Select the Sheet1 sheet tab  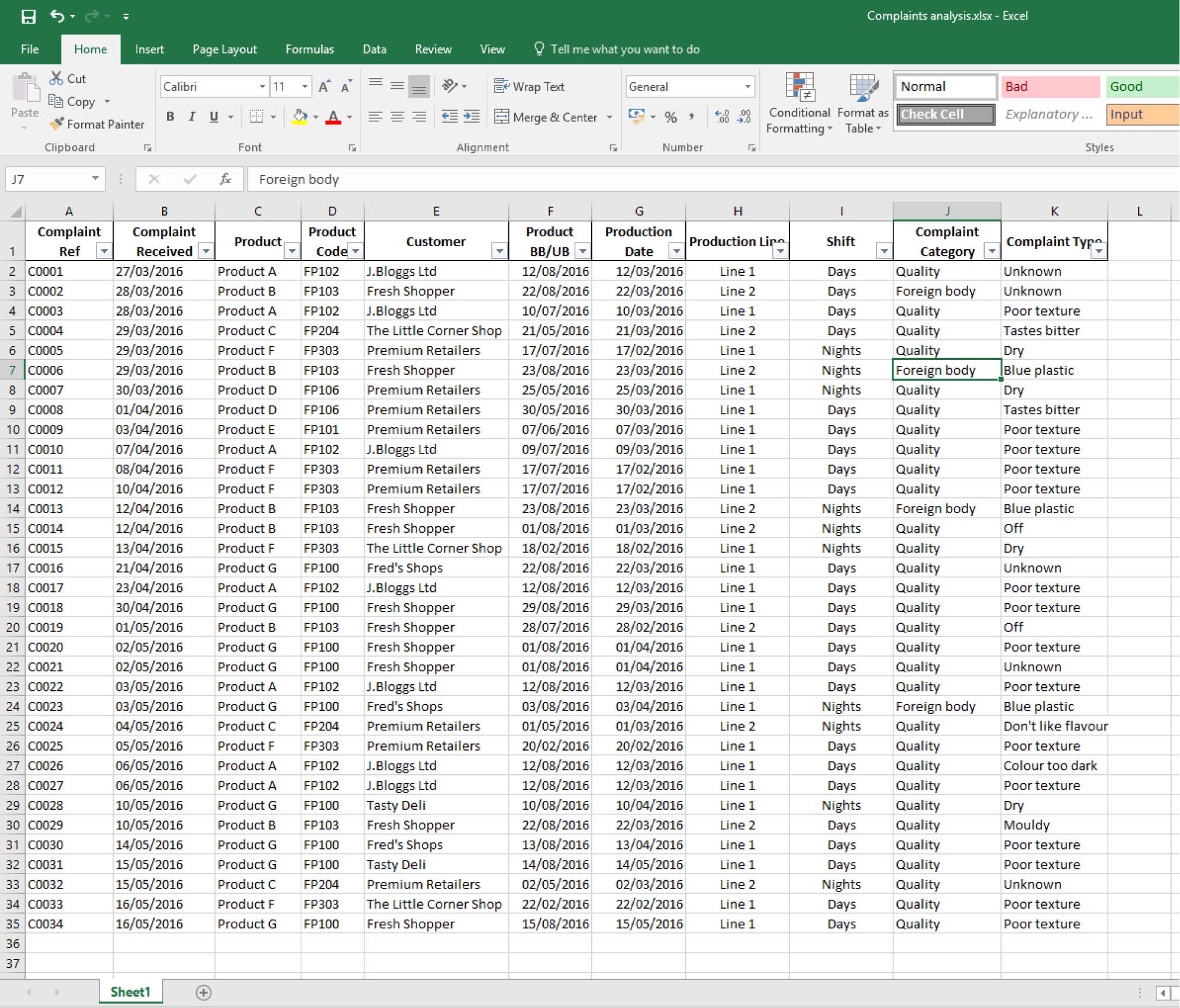point(130,991)
